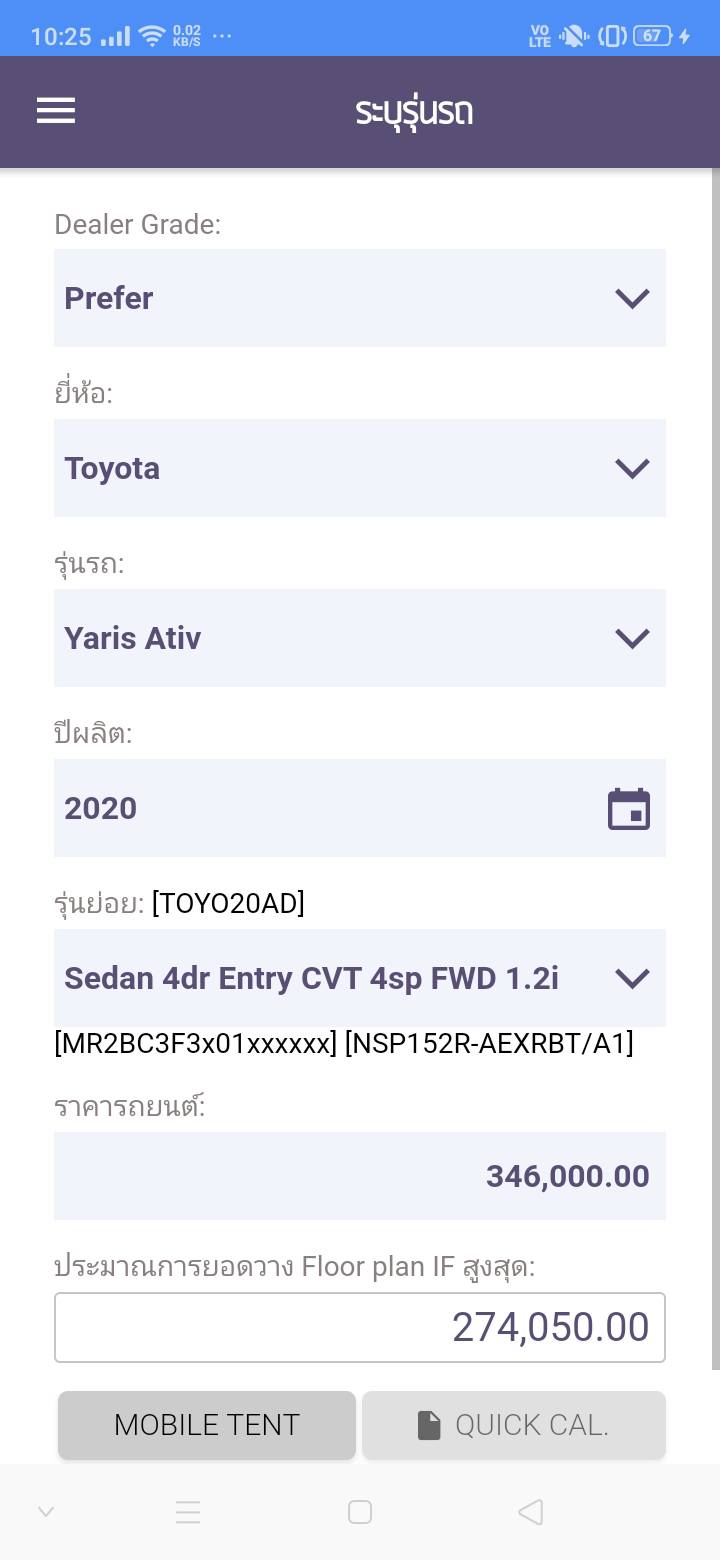
Task: Click the Floor plan IF amount field
Action: tap(360, 1327)
